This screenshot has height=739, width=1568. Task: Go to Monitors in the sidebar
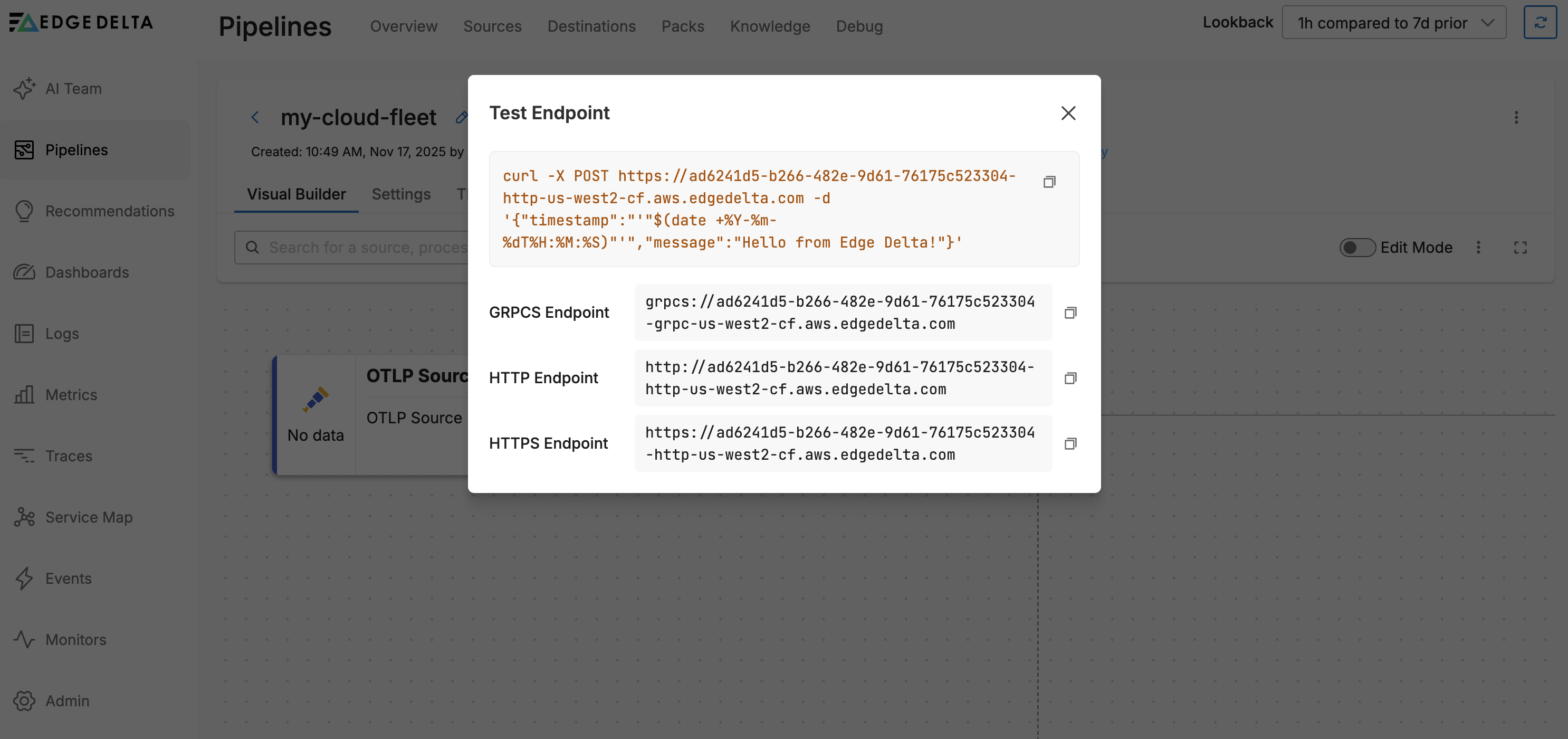coord(75,640)
